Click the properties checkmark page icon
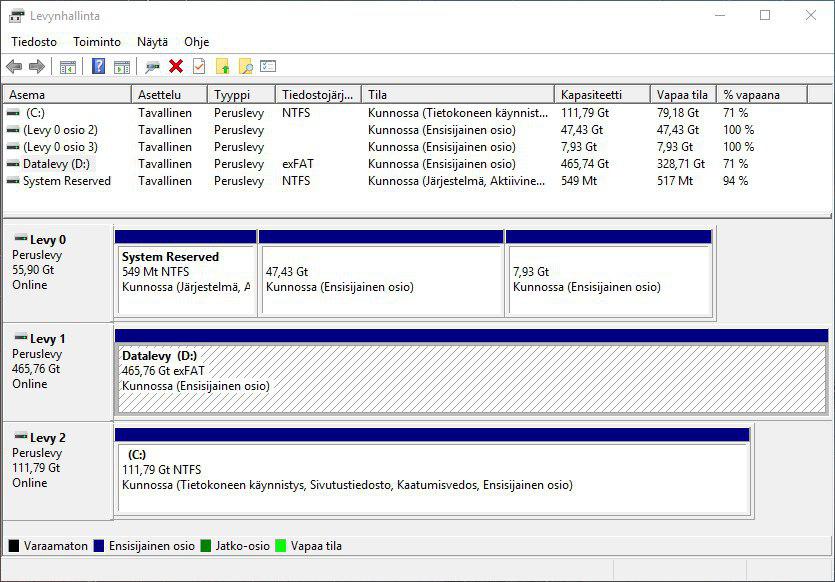 pyautogui.click(x=199, y=67)
